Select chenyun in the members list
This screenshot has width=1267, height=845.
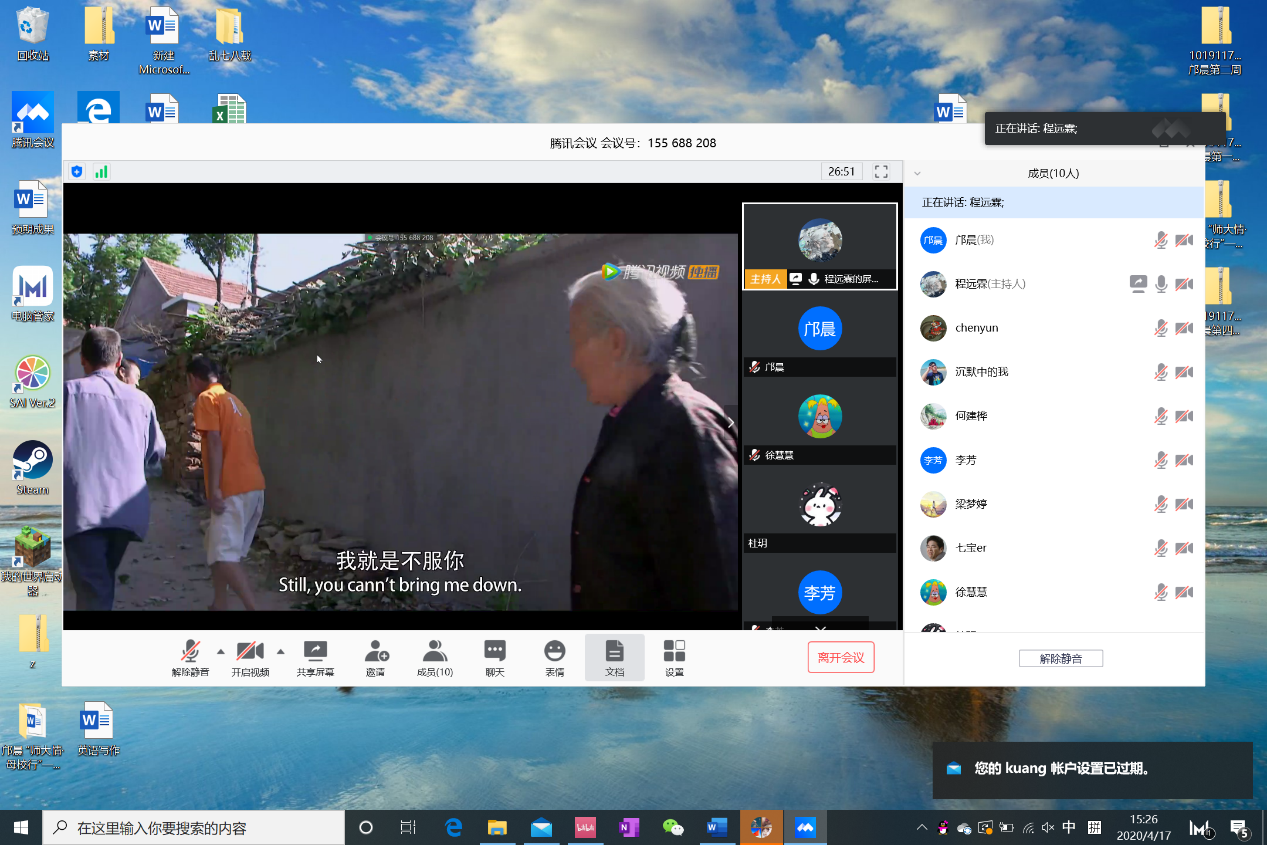(x=976, y=328)
